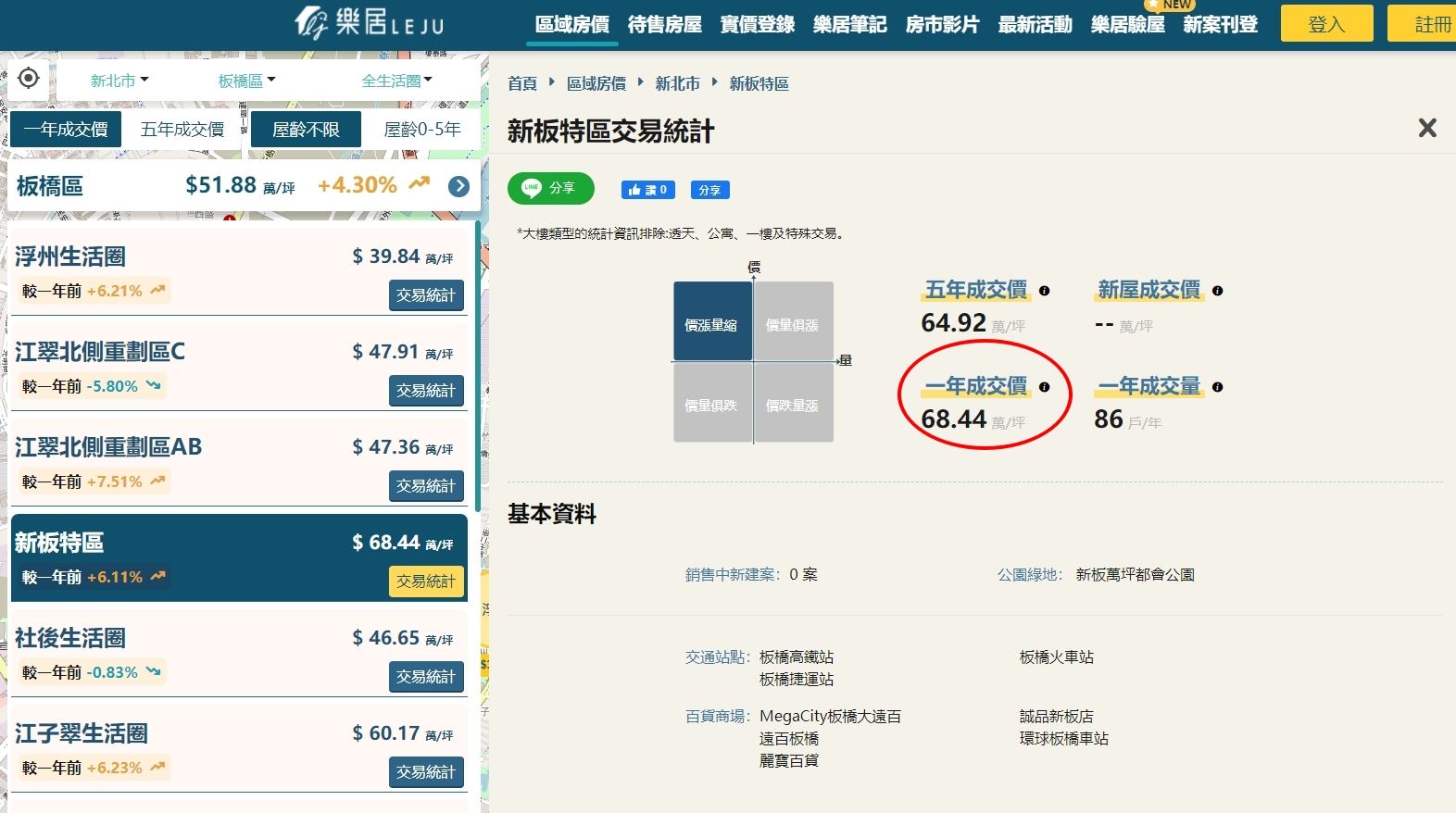Click 江翠北側重劃區AB upward trend arrow icon

point(157,481)
